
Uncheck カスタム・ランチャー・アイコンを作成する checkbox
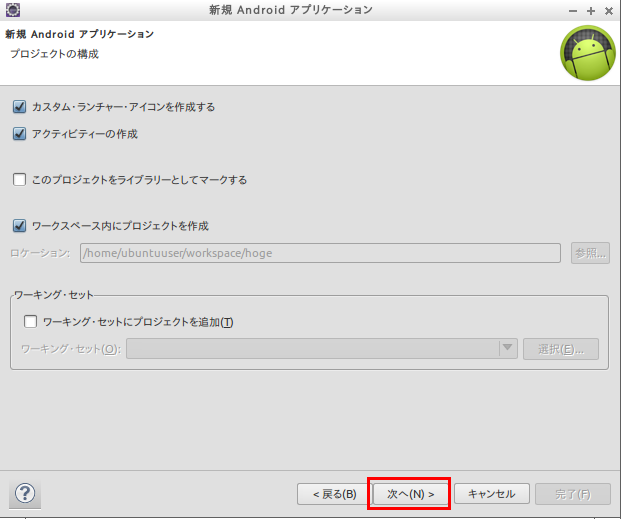tap(19, 107)
